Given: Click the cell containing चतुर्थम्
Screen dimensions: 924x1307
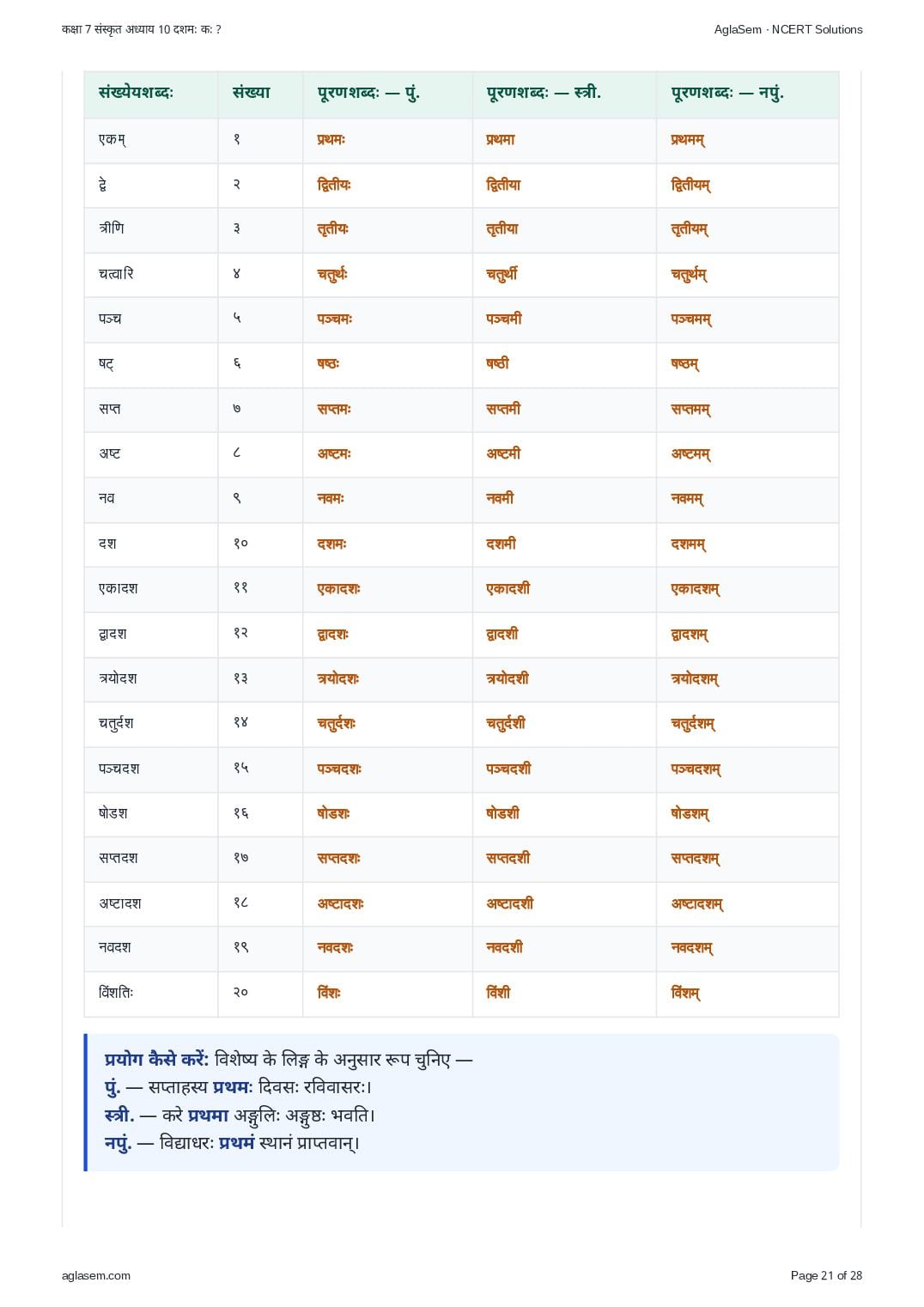Looking at the screenshot, I should 747,275.
